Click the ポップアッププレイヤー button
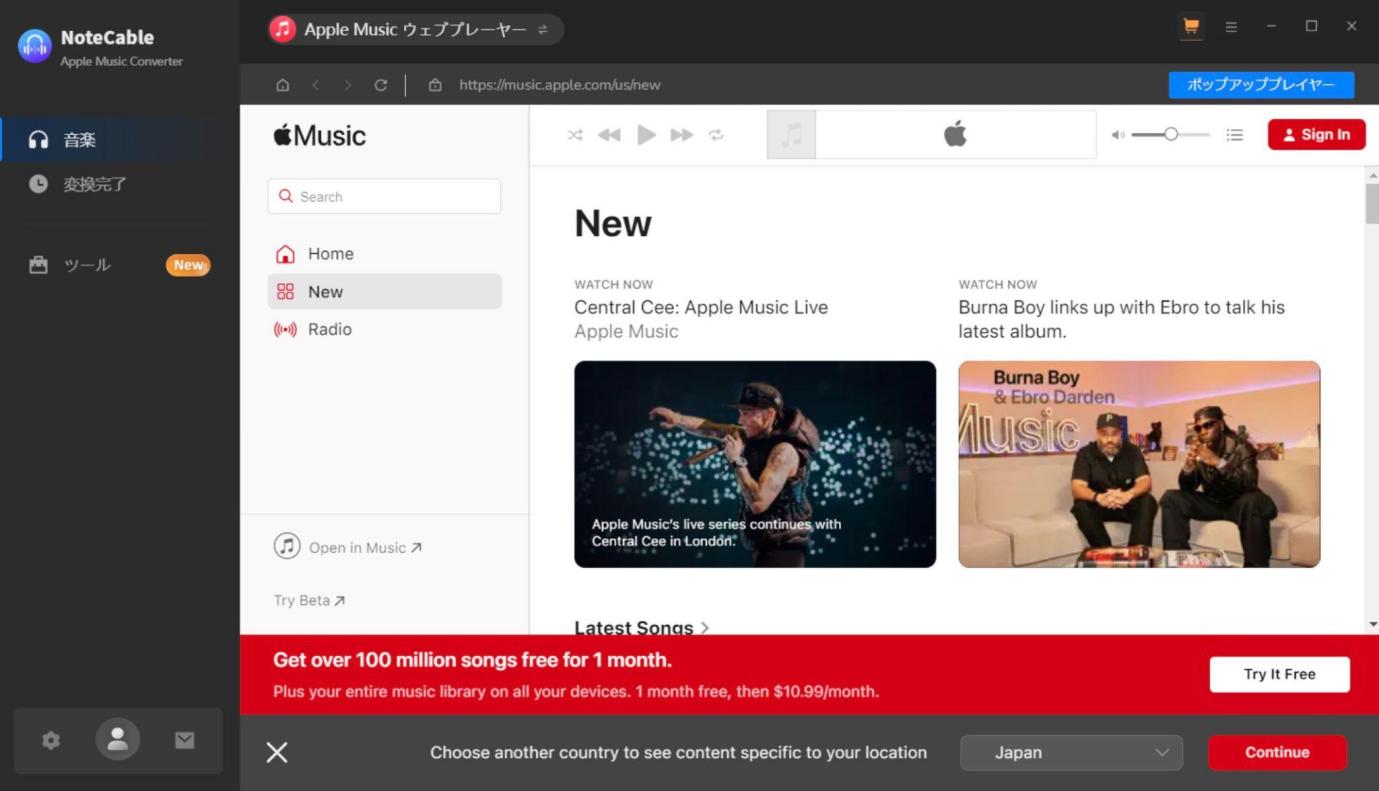The height and width of the screenshot is (791, 1379). click(1261, 85)
